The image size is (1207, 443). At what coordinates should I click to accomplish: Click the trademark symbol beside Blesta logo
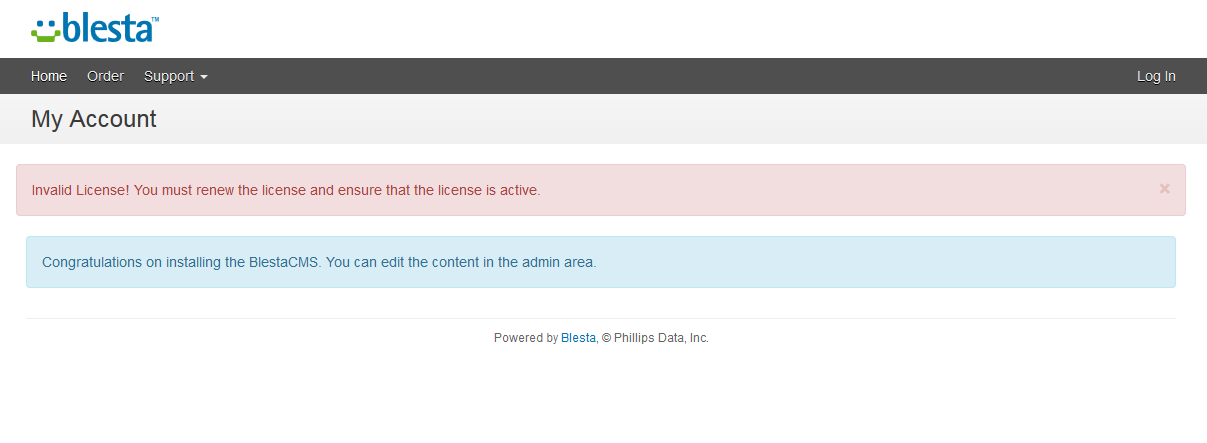tap(155, 18)
